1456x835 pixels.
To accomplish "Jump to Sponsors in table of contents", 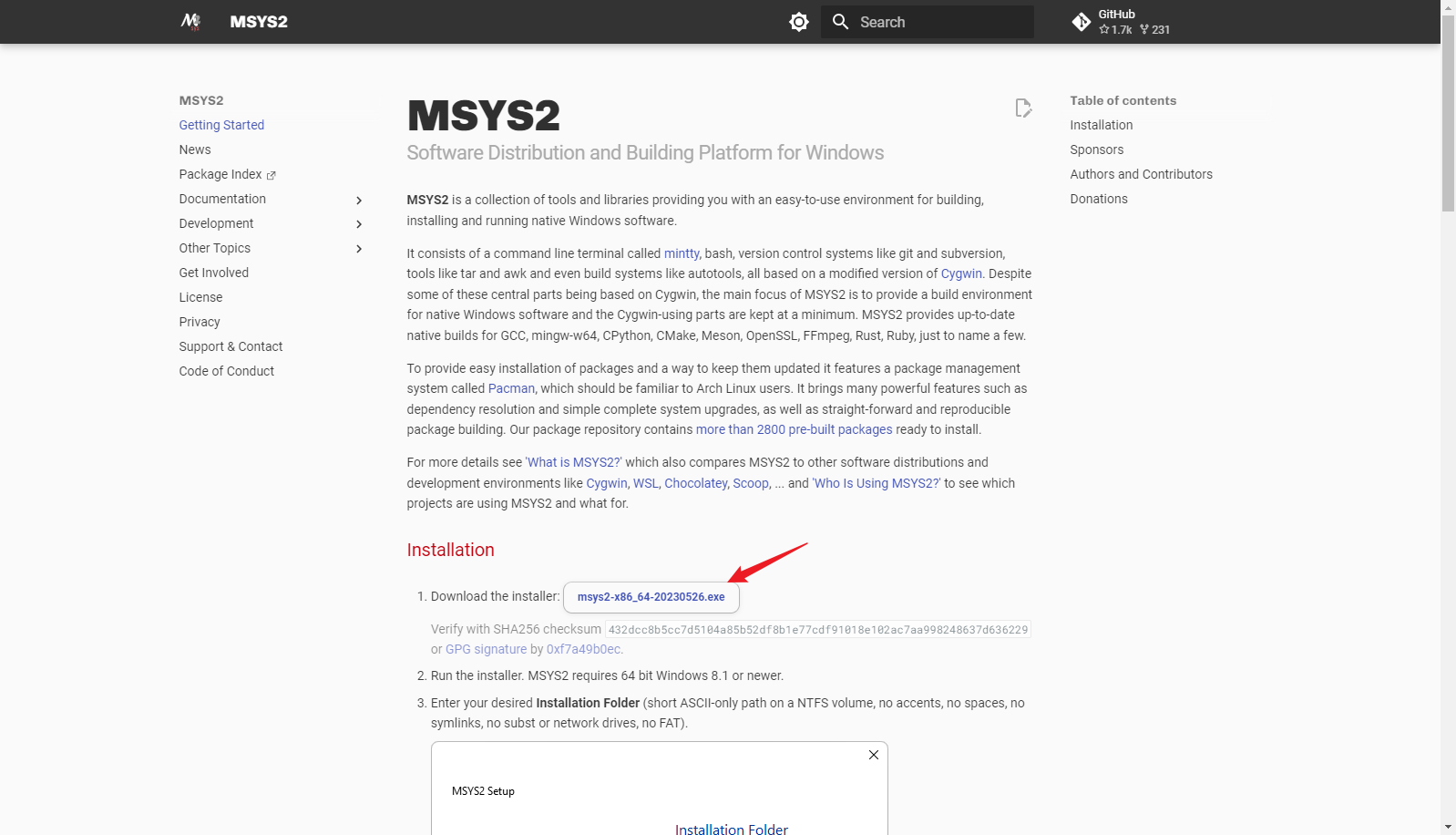I will coord(1097,149).
